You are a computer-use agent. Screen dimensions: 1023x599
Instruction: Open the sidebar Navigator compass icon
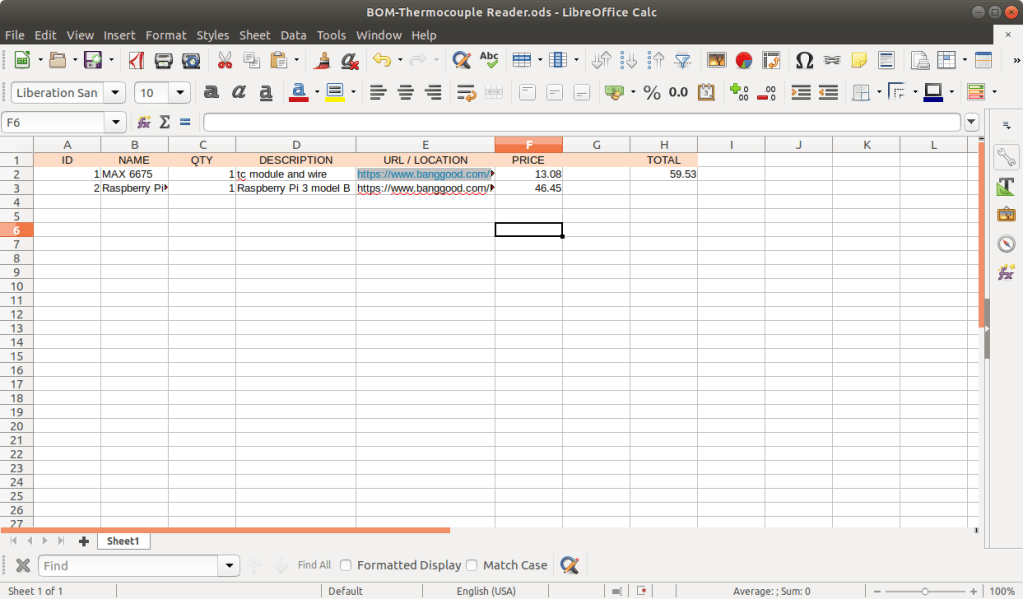coord(1006,243)
